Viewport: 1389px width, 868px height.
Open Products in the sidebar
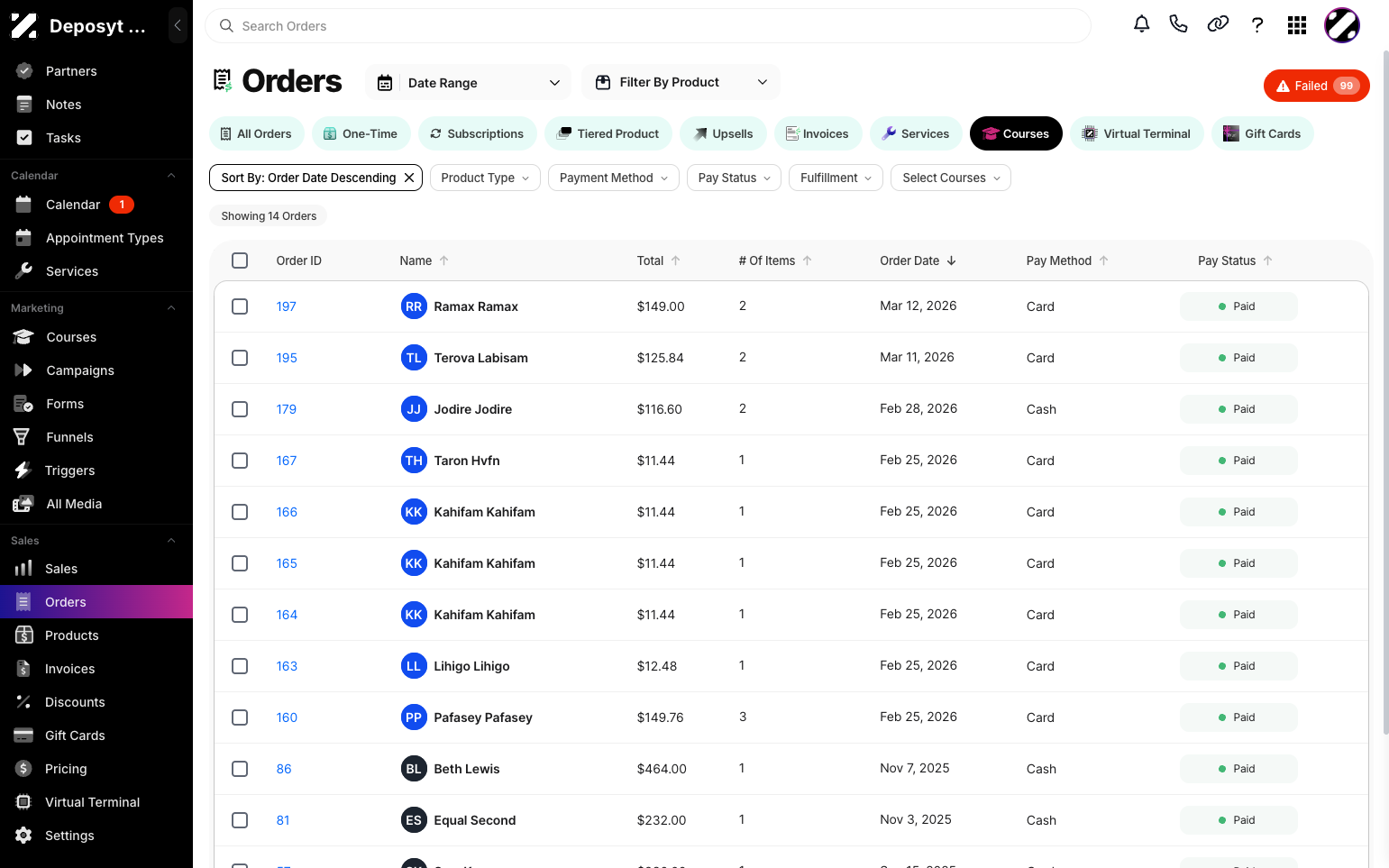click(96, 635)
